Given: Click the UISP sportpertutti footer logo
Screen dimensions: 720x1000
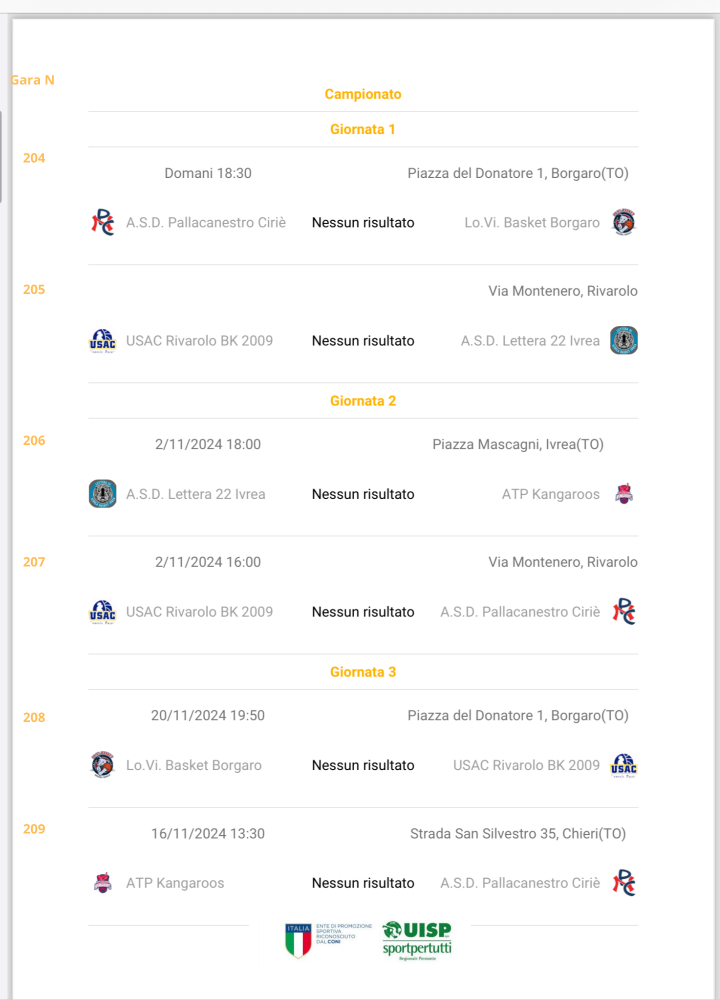Looking at the screenshot, I should (417, 941).
